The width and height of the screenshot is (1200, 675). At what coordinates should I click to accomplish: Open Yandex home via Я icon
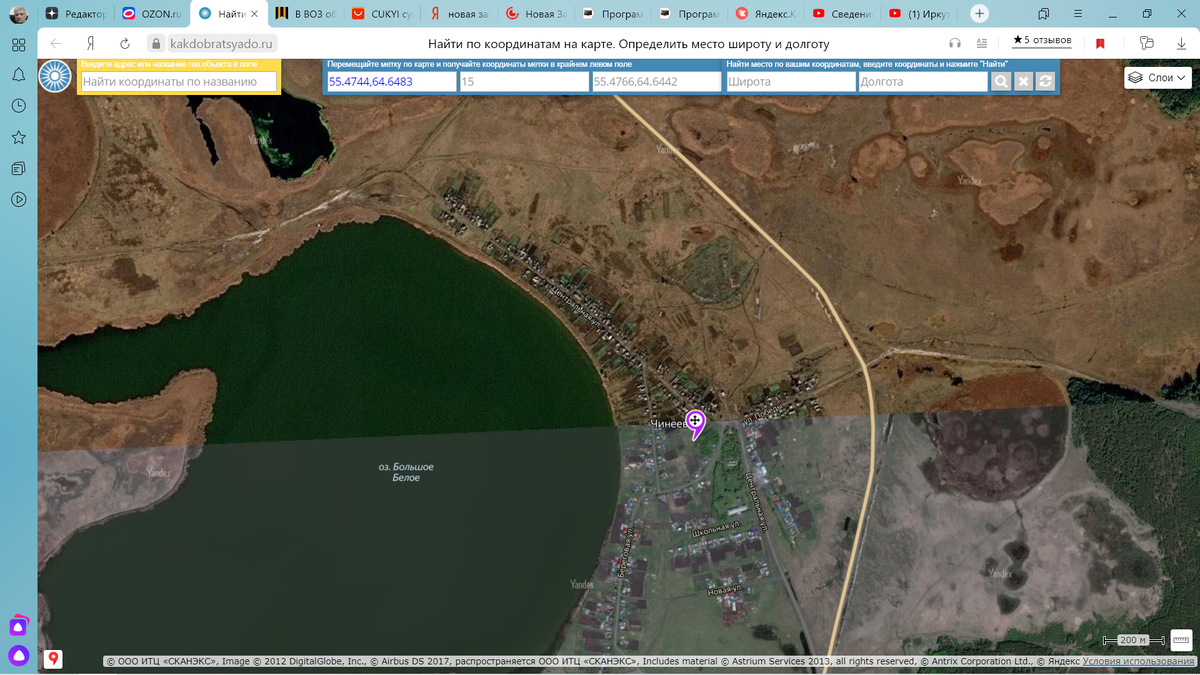point(91,44)
